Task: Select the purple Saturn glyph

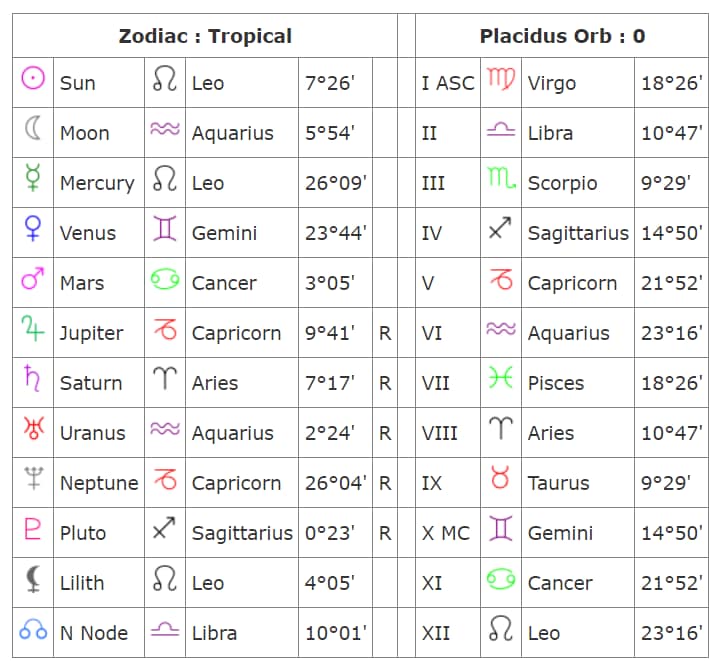Action: point(33,380)
